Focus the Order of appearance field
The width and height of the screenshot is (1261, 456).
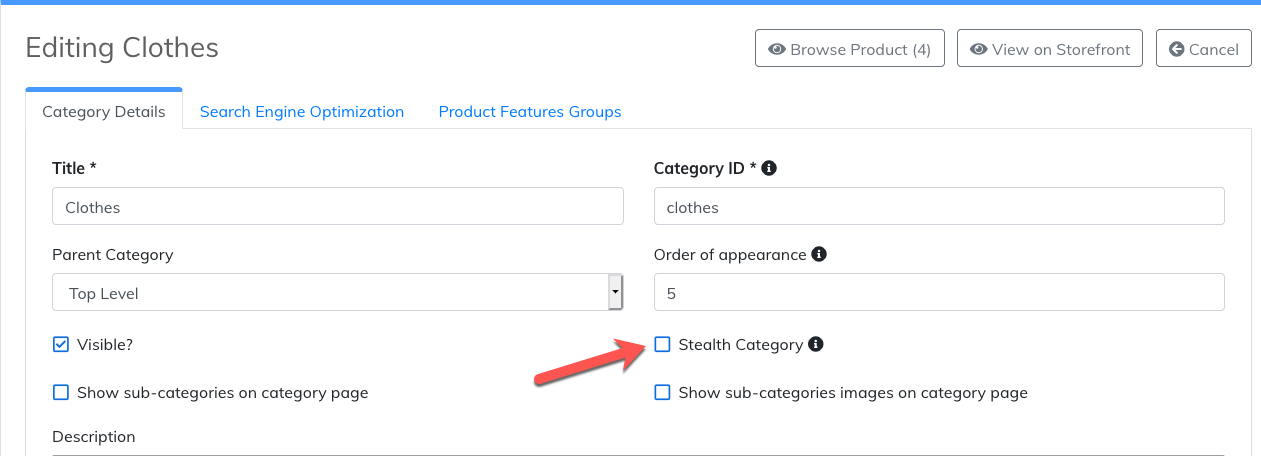tap(939, 293)
